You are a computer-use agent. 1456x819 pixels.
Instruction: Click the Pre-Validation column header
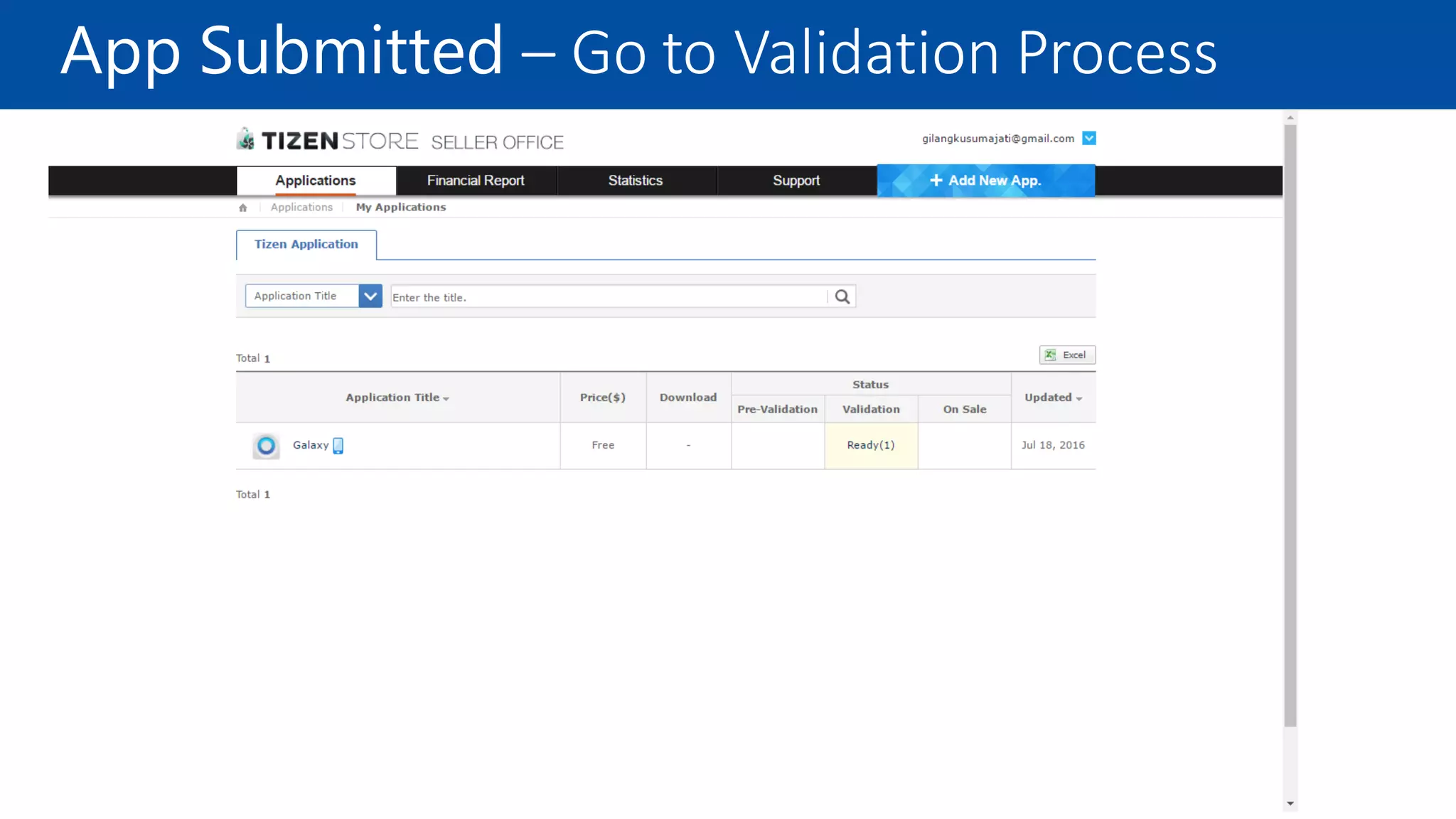click(778, 409)
